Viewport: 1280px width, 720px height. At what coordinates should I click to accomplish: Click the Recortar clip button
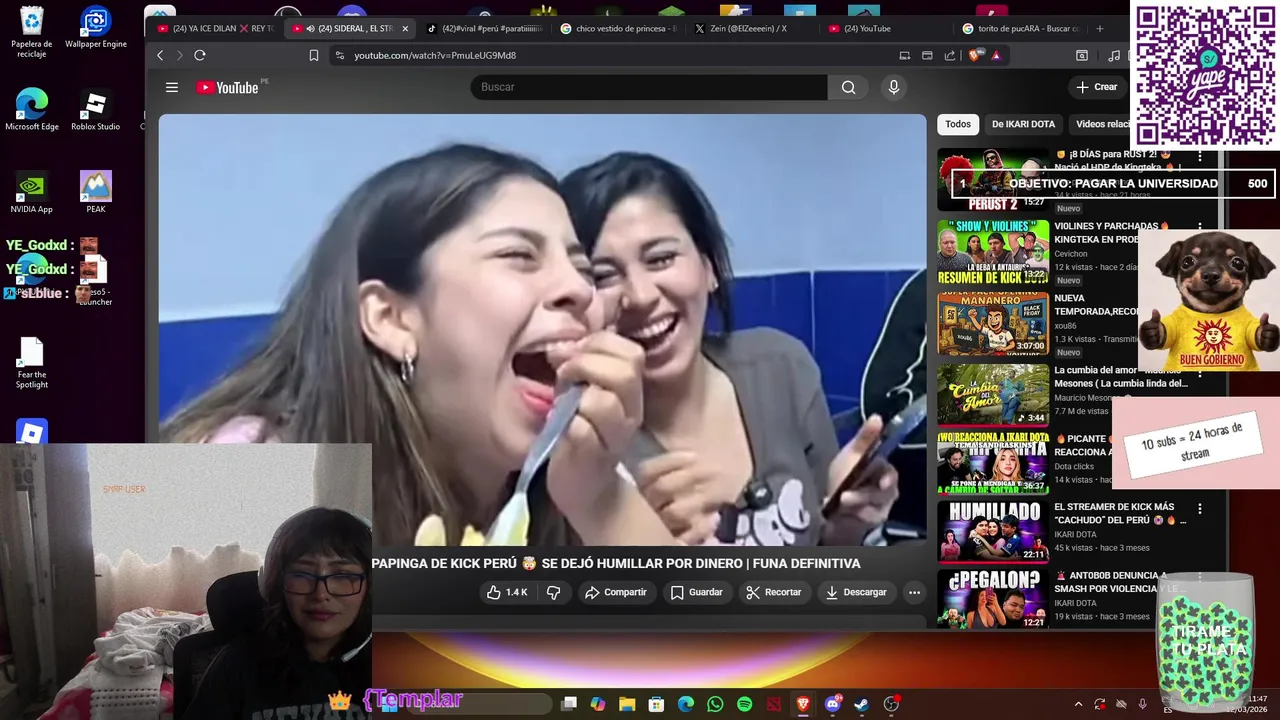(x=773, y=592)
